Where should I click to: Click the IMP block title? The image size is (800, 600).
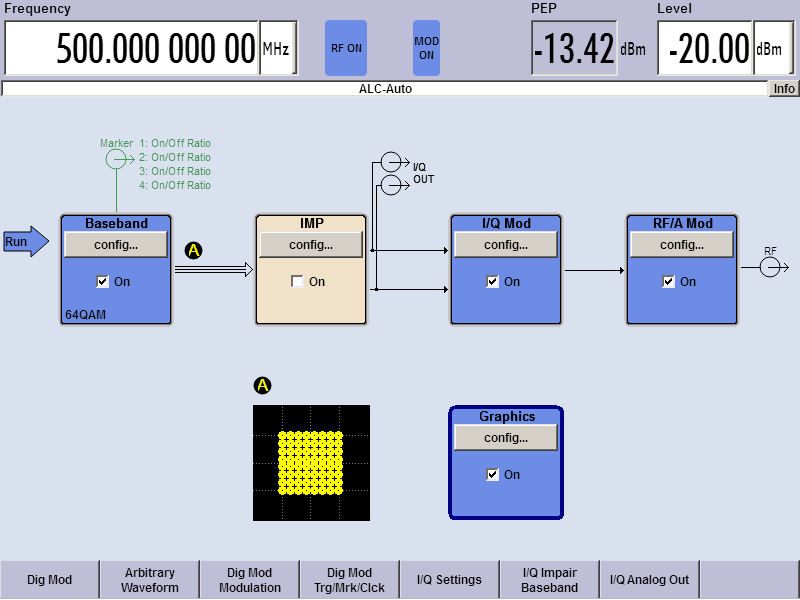[311, 223]
